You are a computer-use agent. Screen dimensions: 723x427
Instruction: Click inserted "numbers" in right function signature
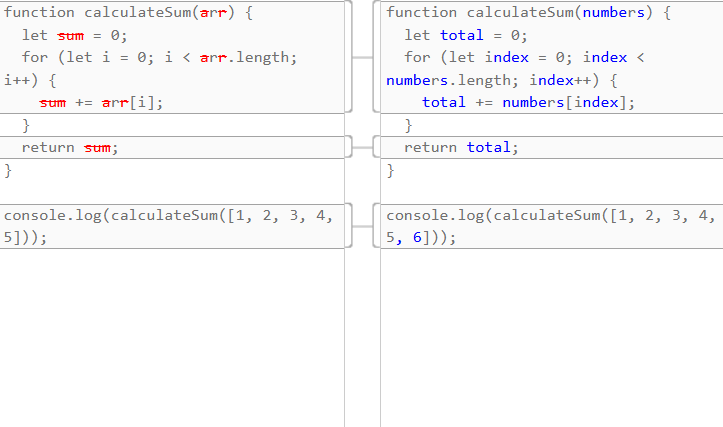[x=614, y=12]
